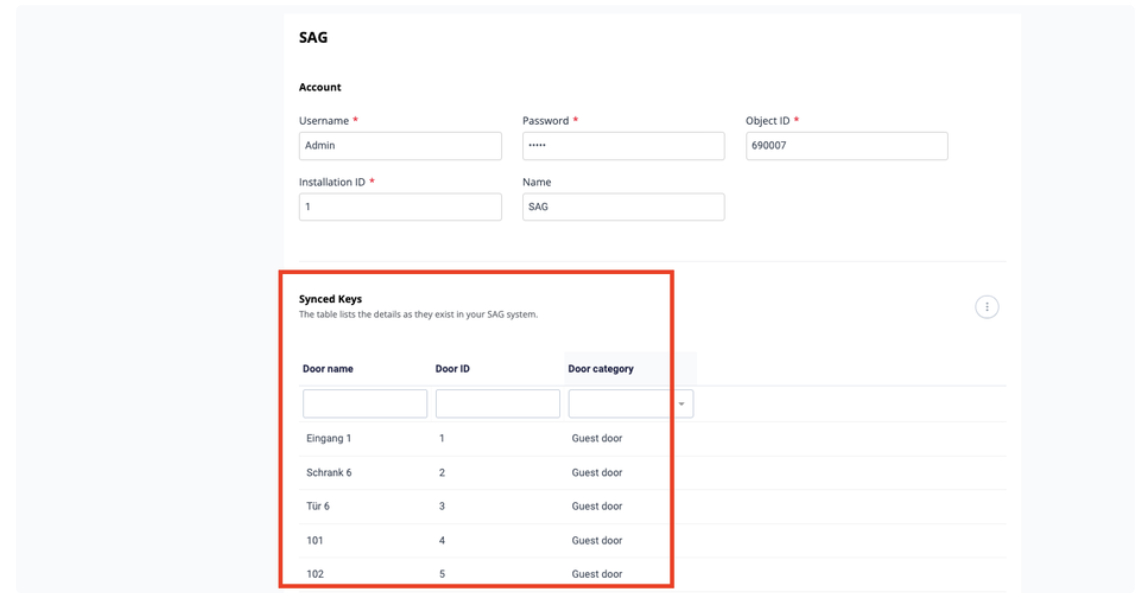
Task: Sort by the Door name column header
Action: [x=326, y=366]
